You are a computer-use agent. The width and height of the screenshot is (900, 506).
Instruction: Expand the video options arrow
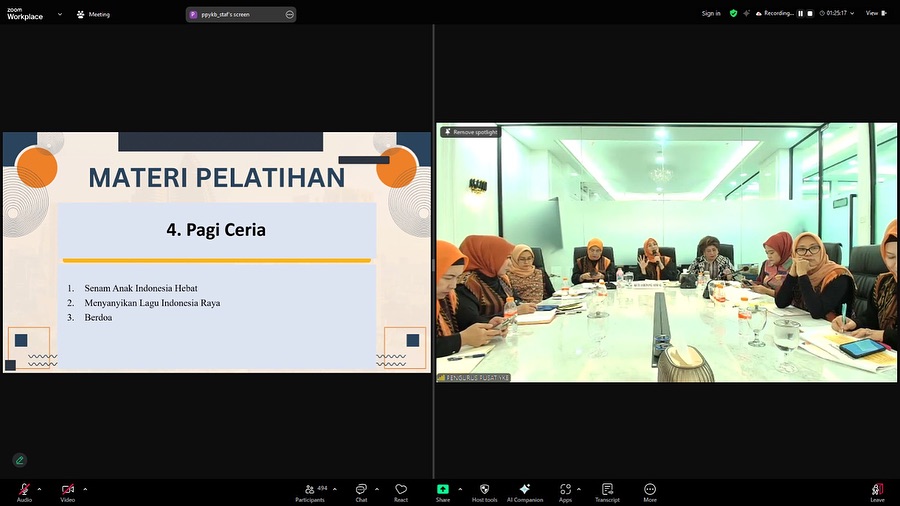[85, 489]
